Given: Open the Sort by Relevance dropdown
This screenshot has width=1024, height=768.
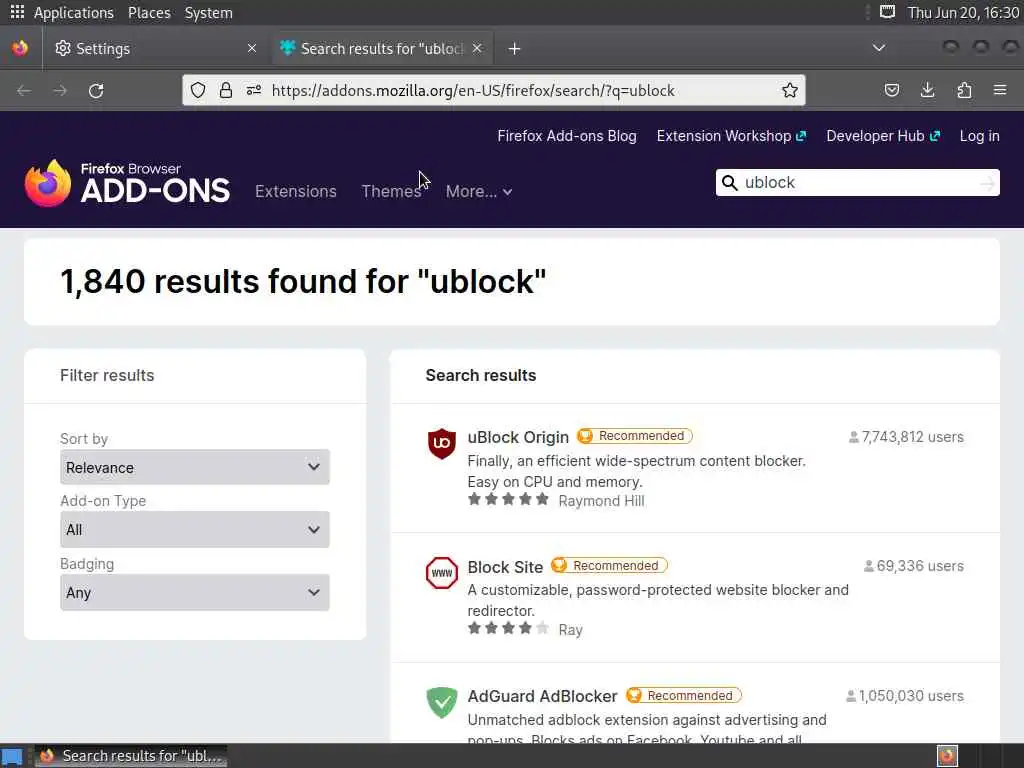Looking at the screenshot, I should click(x=195, y=467).
